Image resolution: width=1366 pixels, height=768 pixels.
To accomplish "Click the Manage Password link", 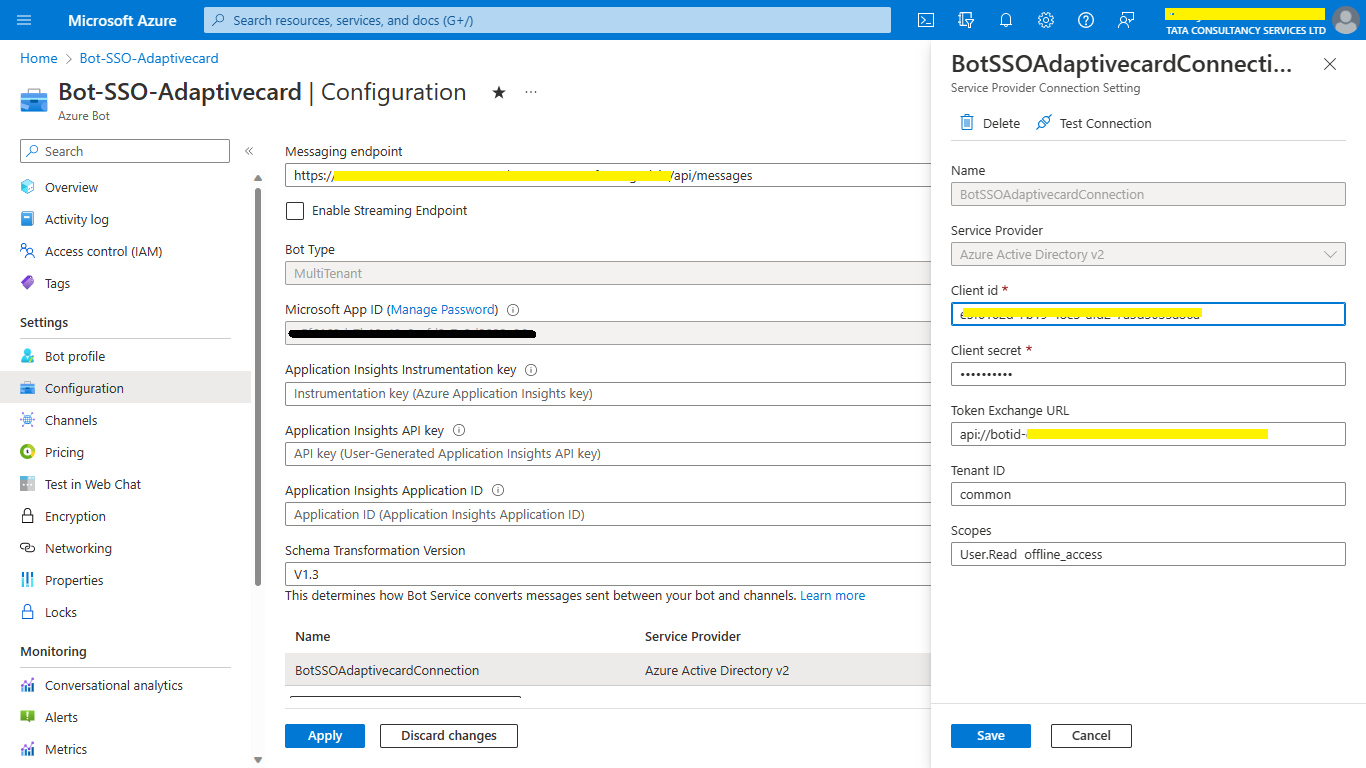I will click(442, 310).
